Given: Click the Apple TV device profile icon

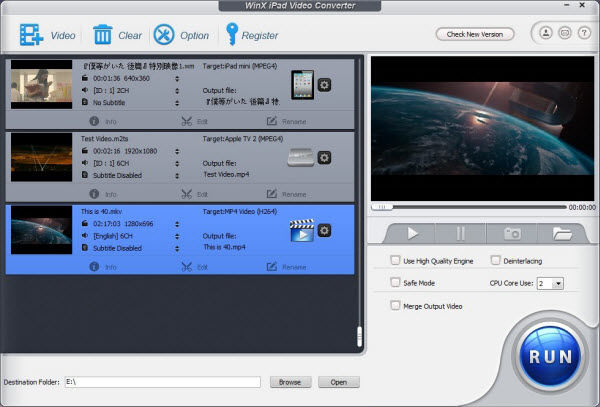Looking at the screenshot, I should point(301,158).
